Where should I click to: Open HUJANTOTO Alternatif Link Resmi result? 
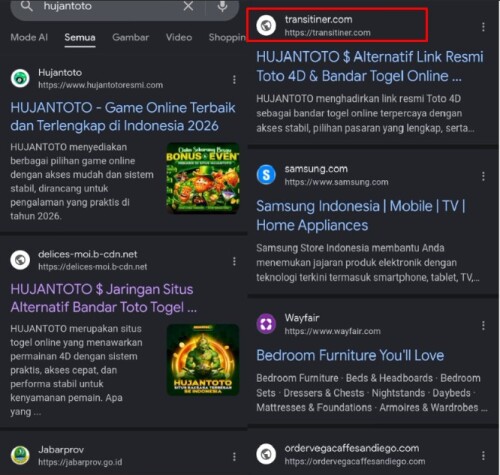[x=370, y=66]
